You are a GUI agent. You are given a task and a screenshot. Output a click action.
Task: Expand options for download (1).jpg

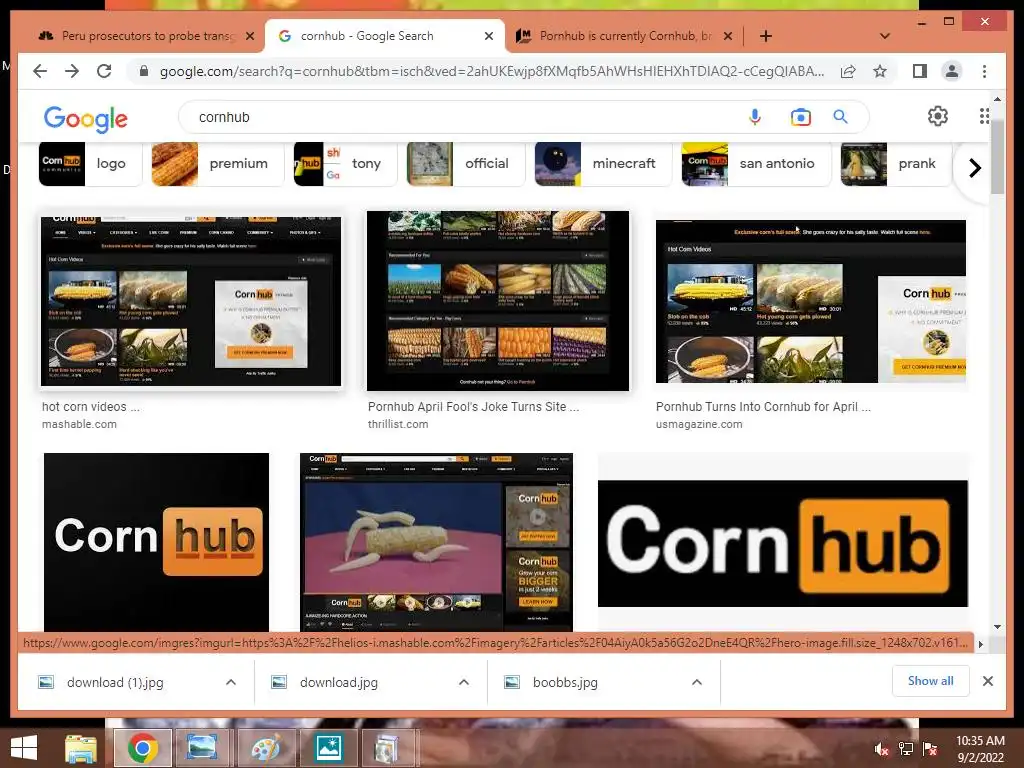click(231, 682)
